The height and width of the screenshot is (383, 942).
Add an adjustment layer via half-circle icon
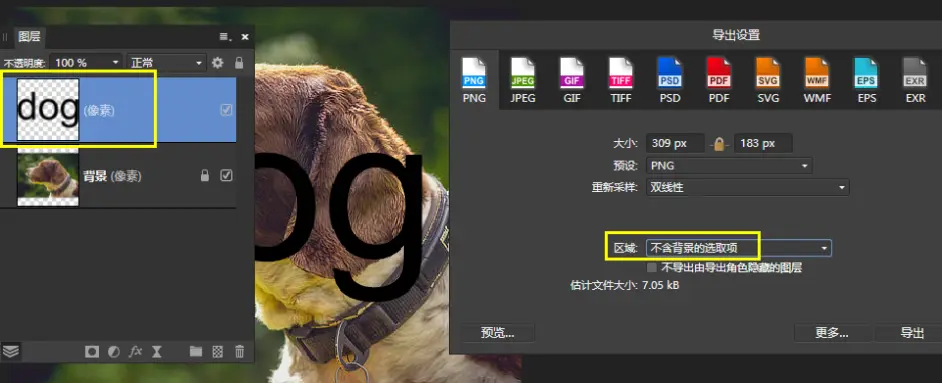click(114, 352)
